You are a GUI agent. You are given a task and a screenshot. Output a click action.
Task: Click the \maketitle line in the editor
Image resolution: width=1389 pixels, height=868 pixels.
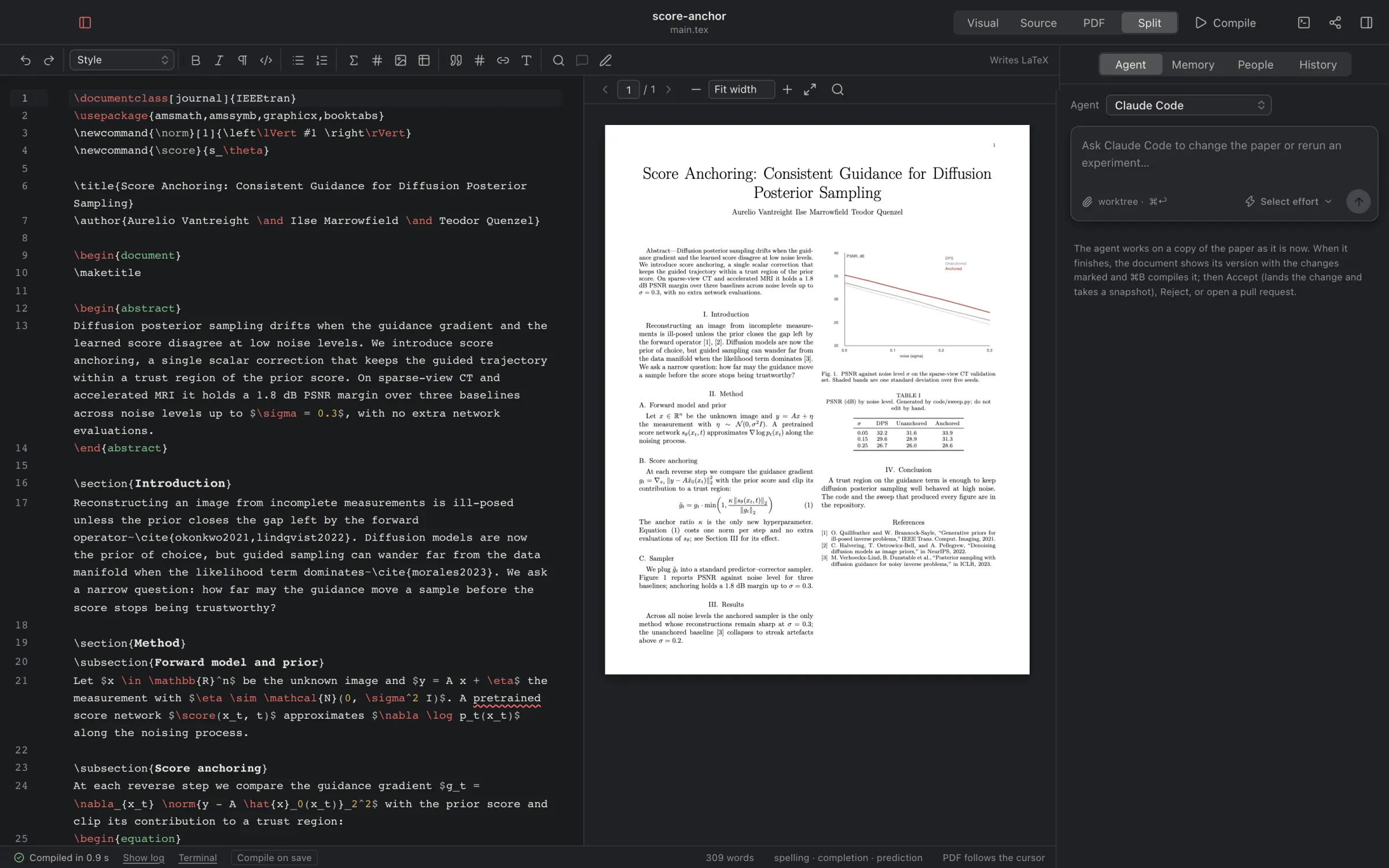(x=107, y=273)
